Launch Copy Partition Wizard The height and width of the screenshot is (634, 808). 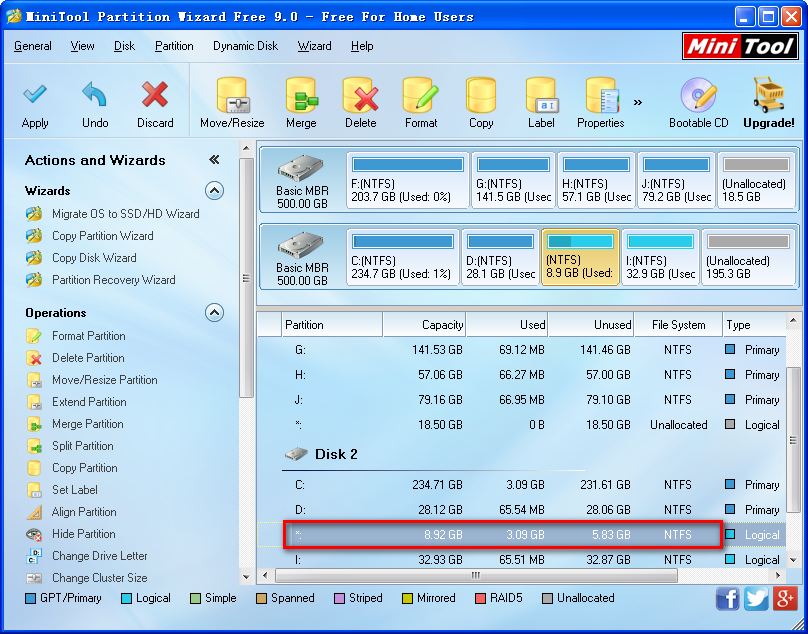90,236
